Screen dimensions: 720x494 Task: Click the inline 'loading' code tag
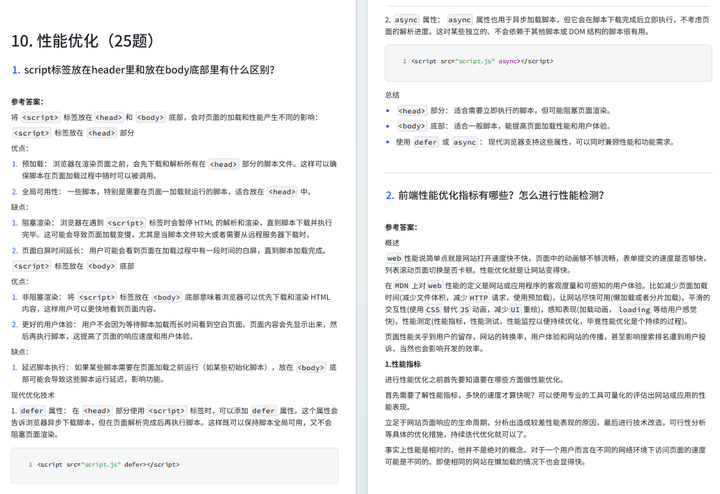click(x=634, y=310)
